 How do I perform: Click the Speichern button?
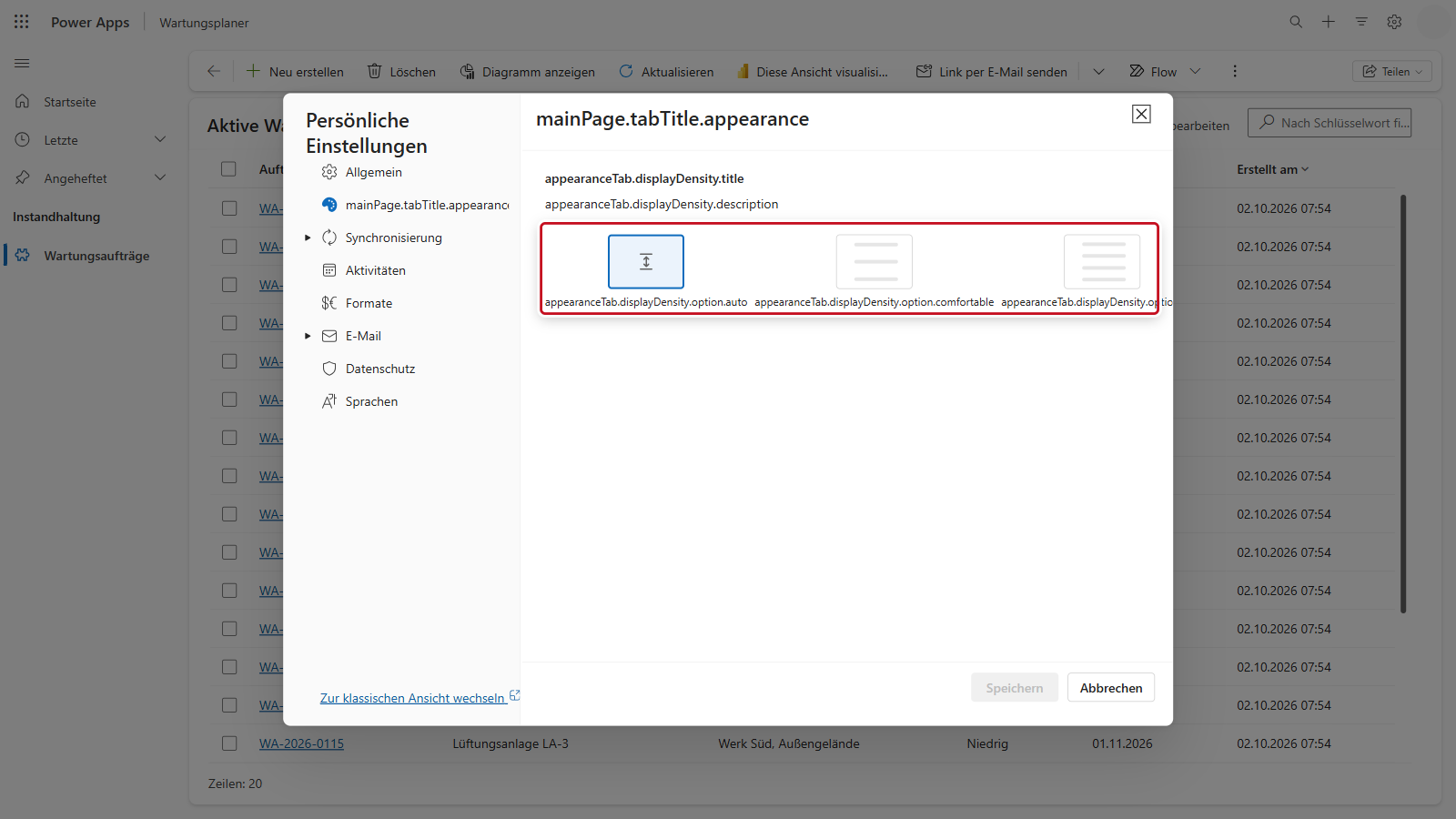pos(1015,688)
